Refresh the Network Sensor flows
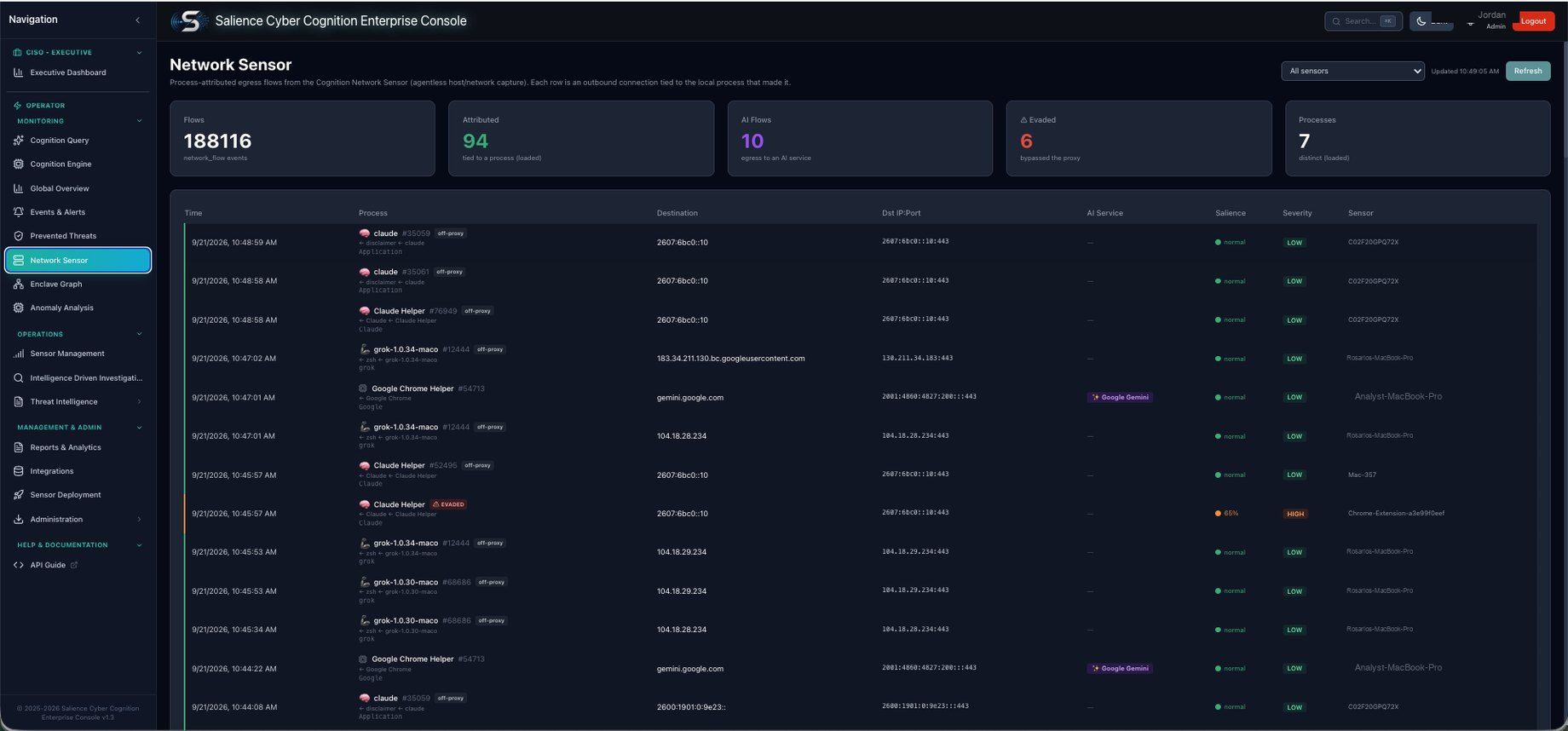This screenshot has height=731, width=1568. (1527, 72)
